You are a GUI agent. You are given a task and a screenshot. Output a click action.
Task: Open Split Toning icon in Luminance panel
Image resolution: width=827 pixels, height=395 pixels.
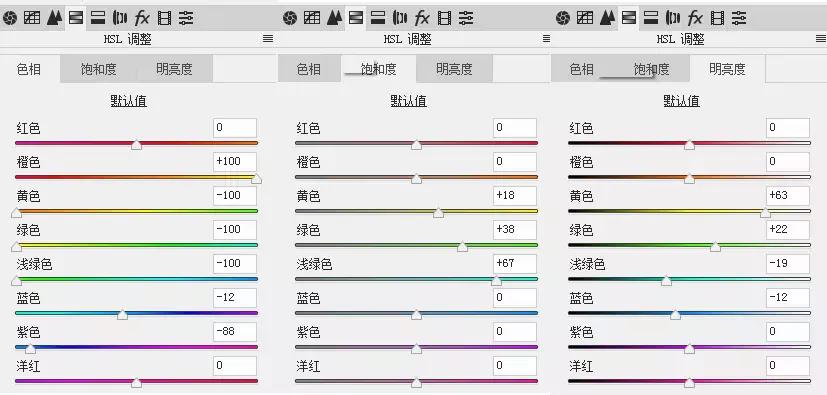click(x=651, y=18)
